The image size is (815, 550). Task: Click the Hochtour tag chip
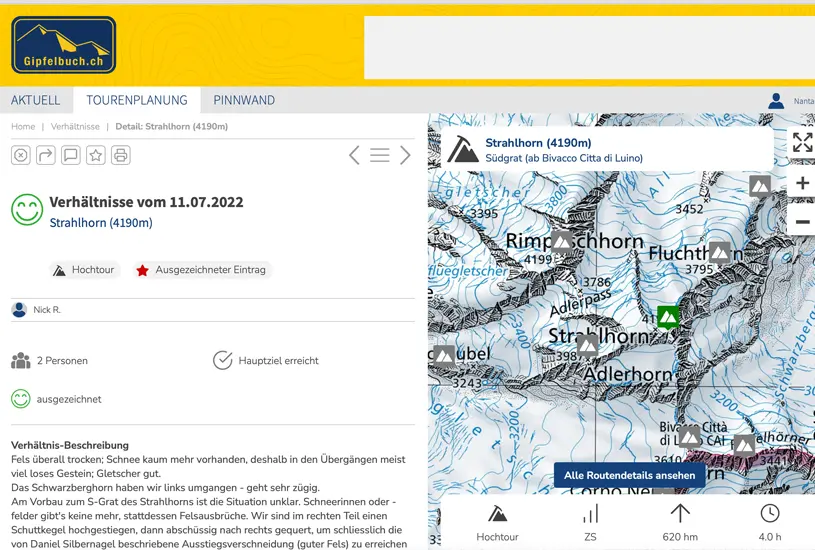(x=85, y=270)
